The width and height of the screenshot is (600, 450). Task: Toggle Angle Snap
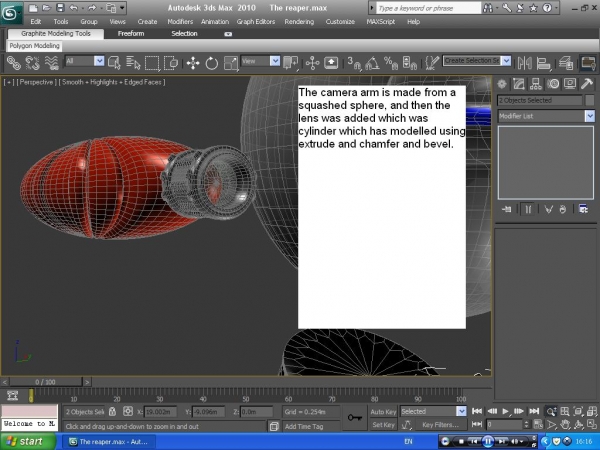pyautogui.click(x=372, y=63)
